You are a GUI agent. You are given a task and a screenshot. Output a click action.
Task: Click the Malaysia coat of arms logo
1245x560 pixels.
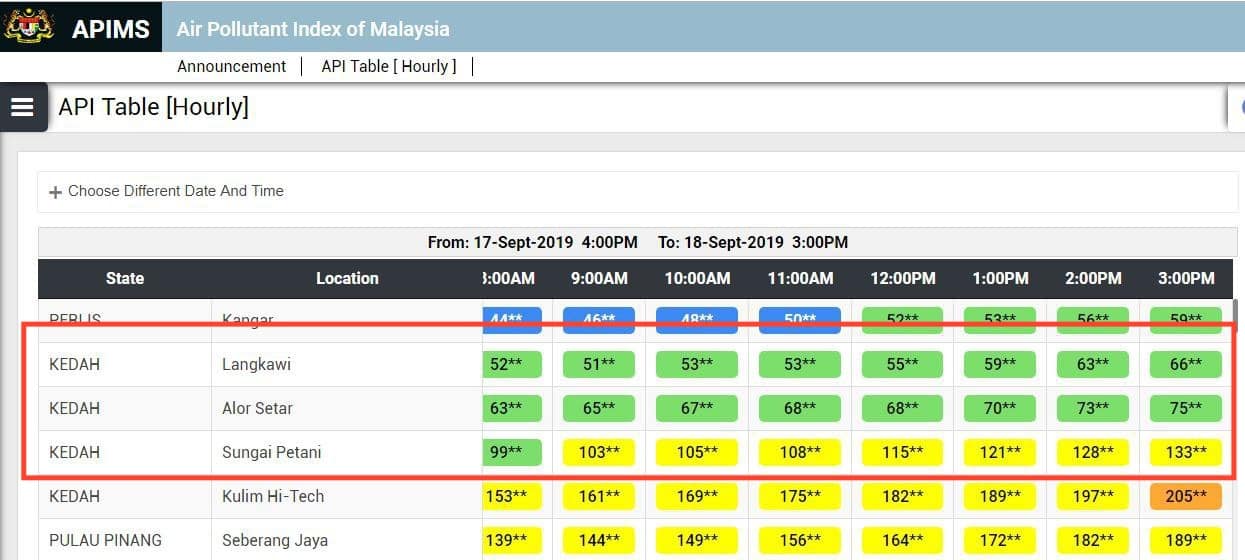tap(30, 27)
